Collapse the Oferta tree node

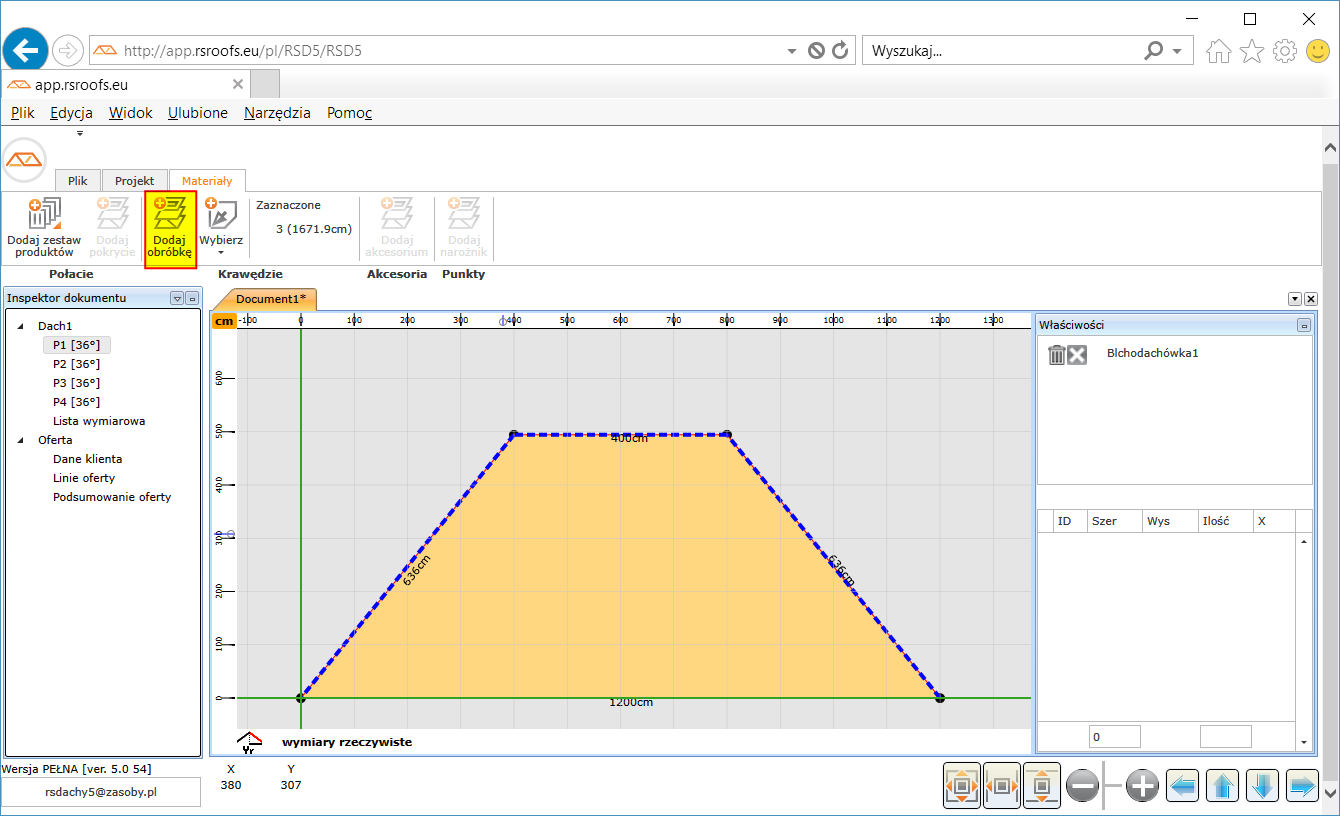click(x=21, y=440)
